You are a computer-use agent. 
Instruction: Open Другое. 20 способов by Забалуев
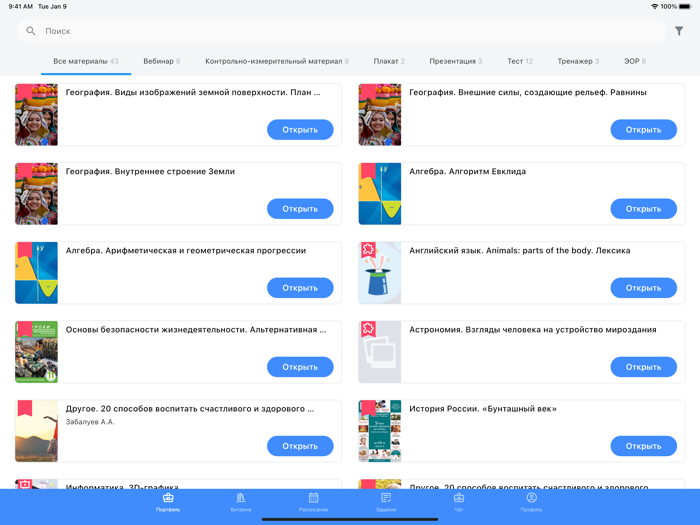tap(300, 446)
